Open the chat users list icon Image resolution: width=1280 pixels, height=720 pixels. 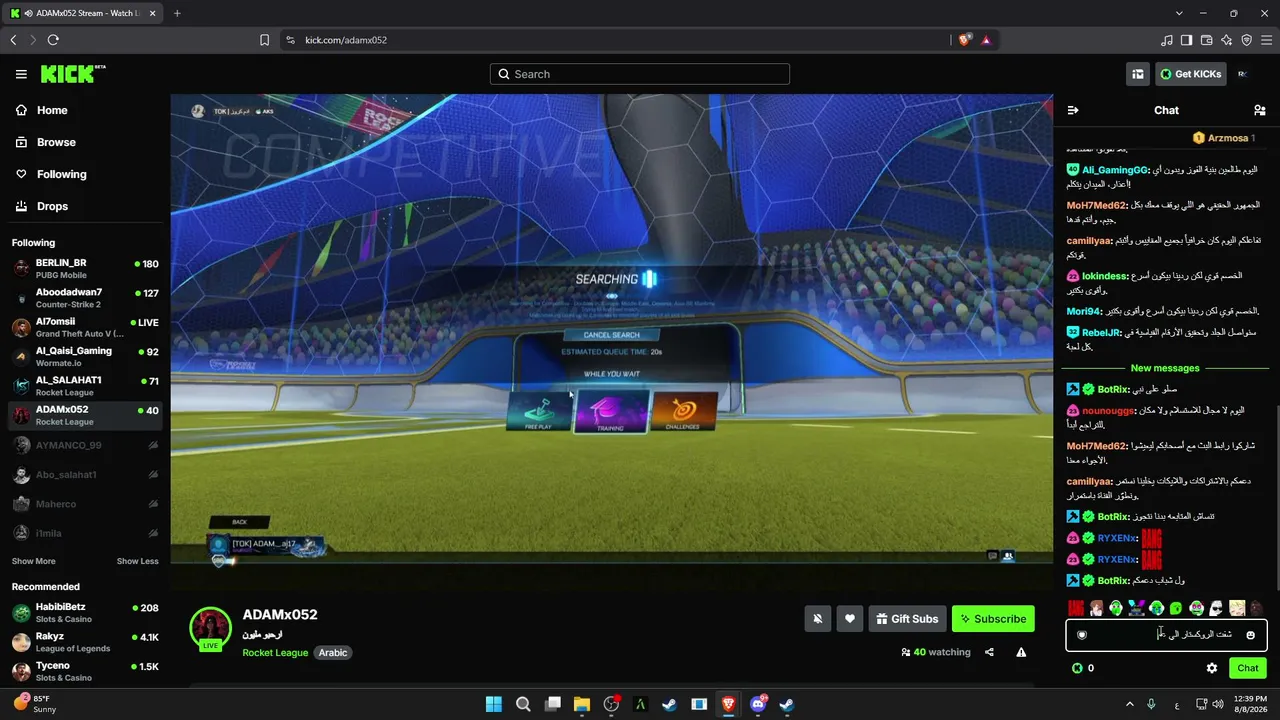[x=1259, y=110]
